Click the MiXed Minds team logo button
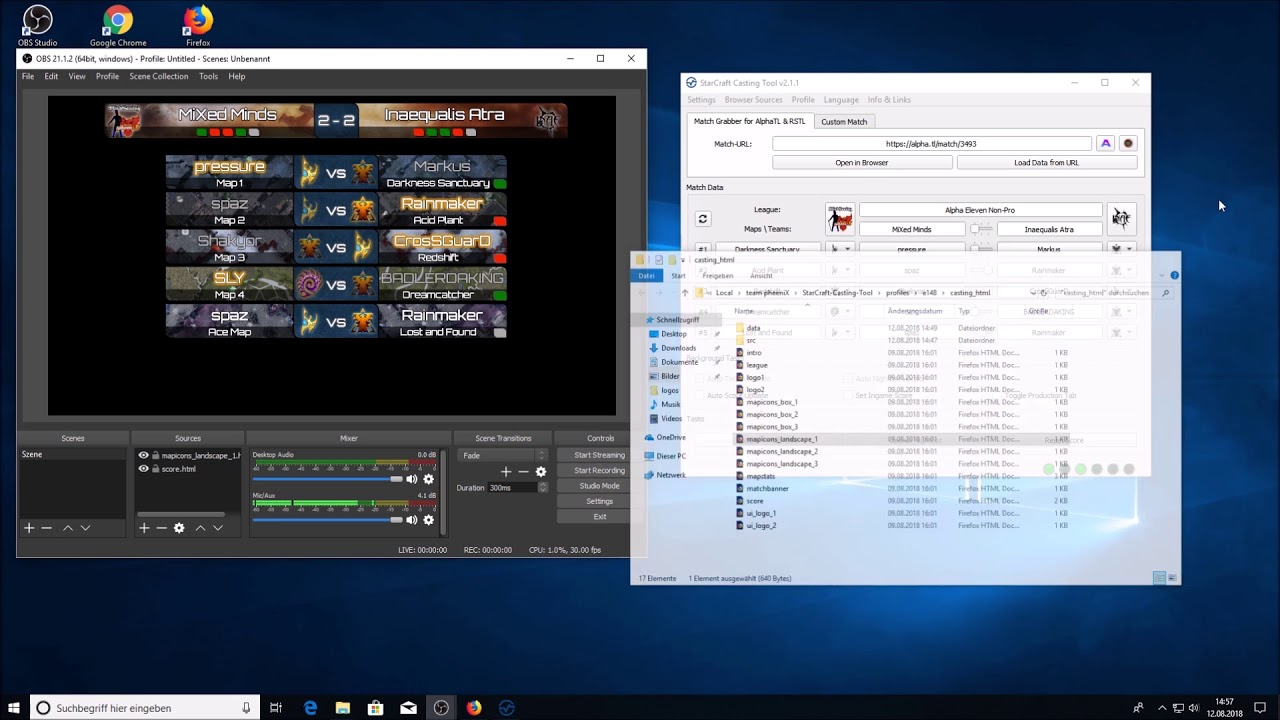Screen dimensions: 1280x720 point(840,219)
